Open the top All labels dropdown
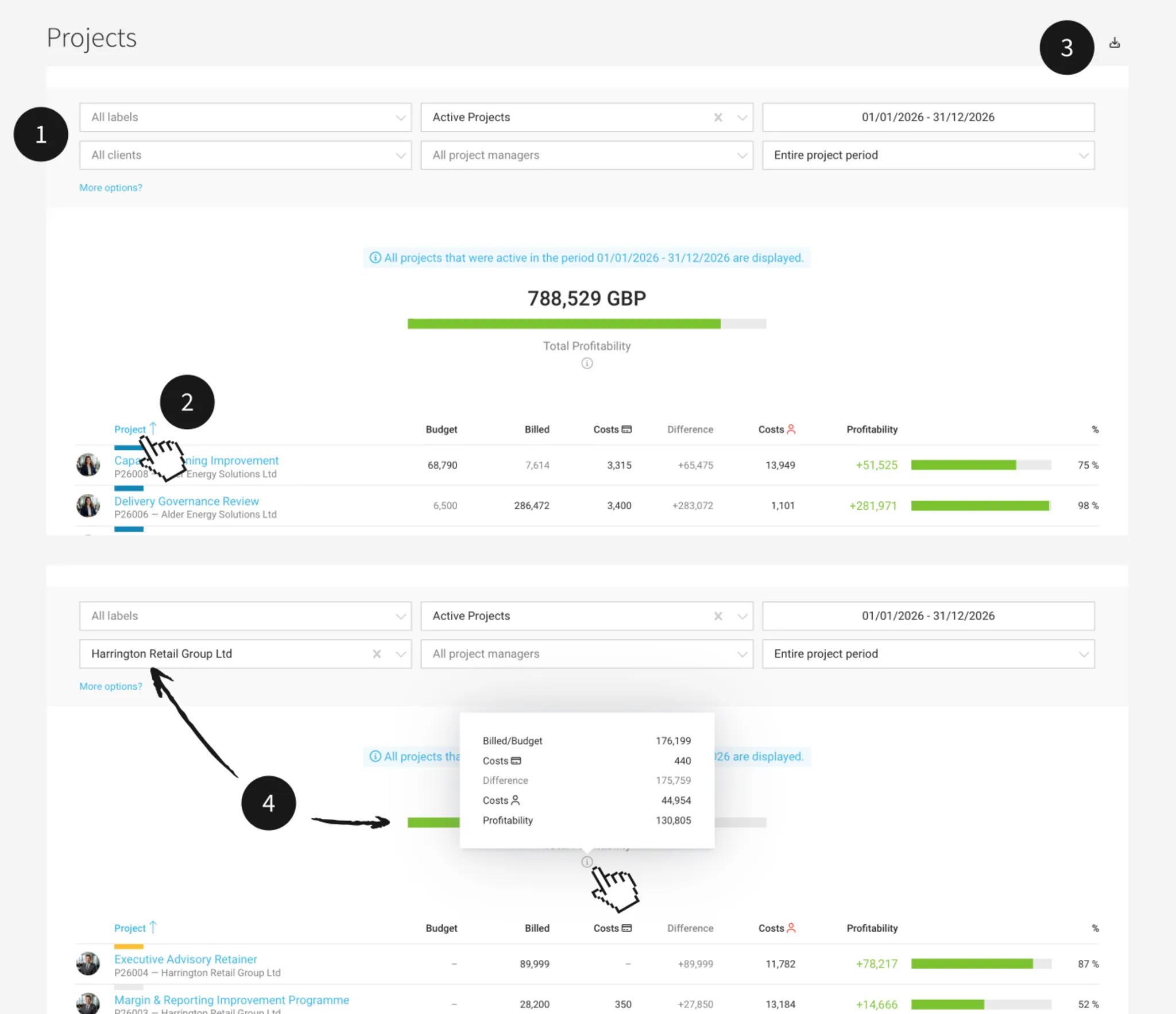Screen dimensions: 1176x1014 [x=245, y=117]
